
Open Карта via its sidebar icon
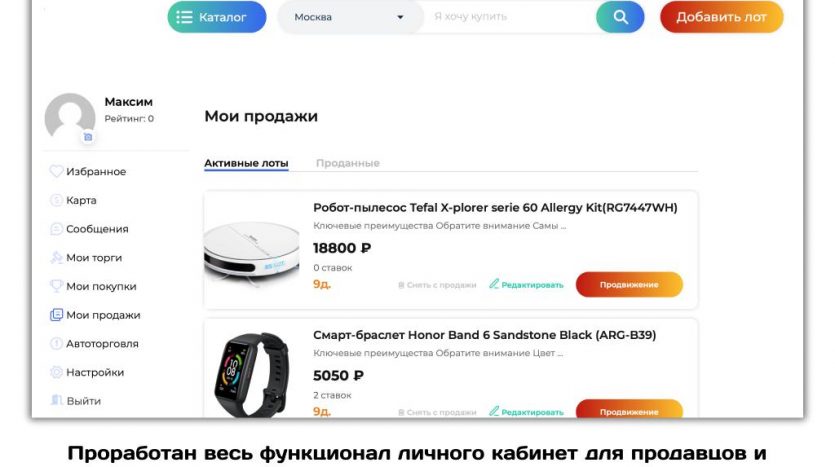click(x=56, y=200)
